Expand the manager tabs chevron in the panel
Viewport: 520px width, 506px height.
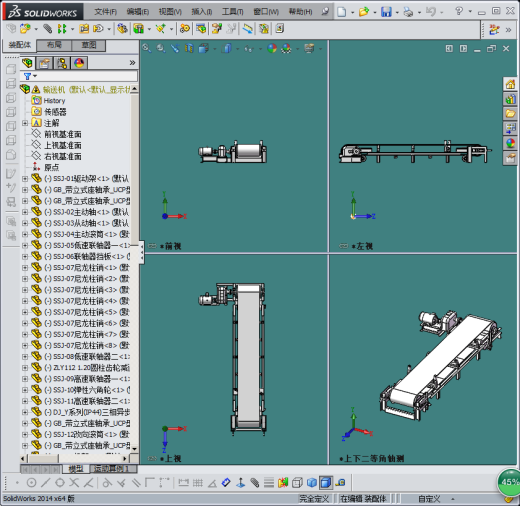[x=132, y=63]
